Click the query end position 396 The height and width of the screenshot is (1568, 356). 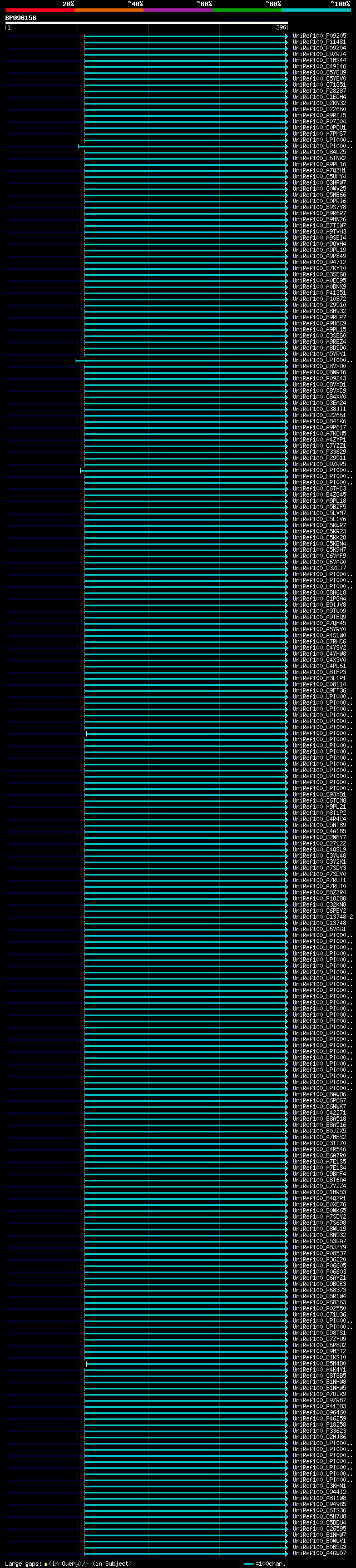point(281,27)
